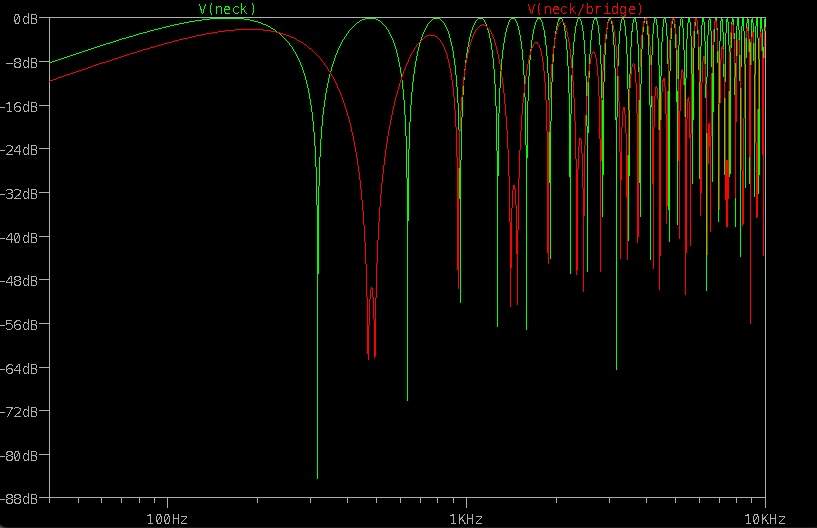Click the -8dB axis label

[x=21, y=63]
